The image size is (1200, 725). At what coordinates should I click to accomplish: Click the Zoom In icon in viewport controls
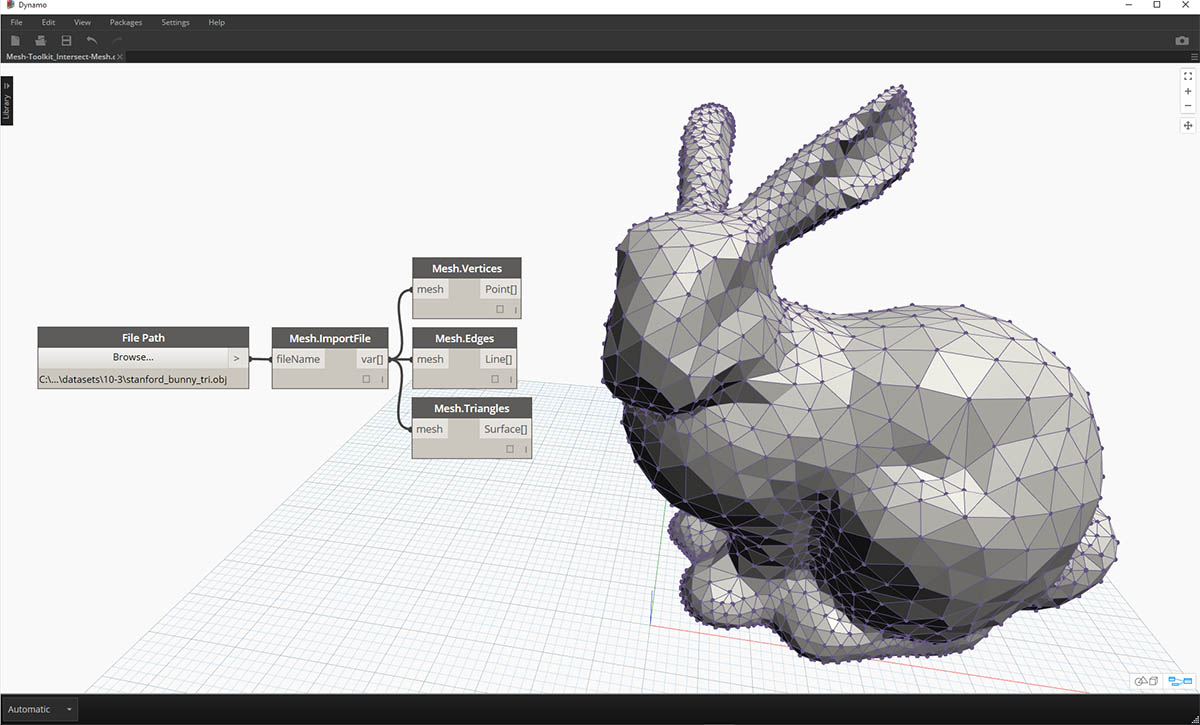(x=1188, y=91)
